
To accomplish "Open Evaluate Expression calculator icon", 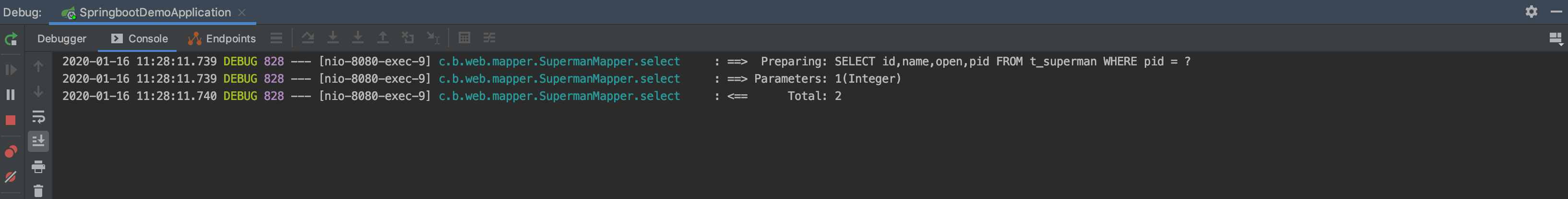I will (464, 38).
